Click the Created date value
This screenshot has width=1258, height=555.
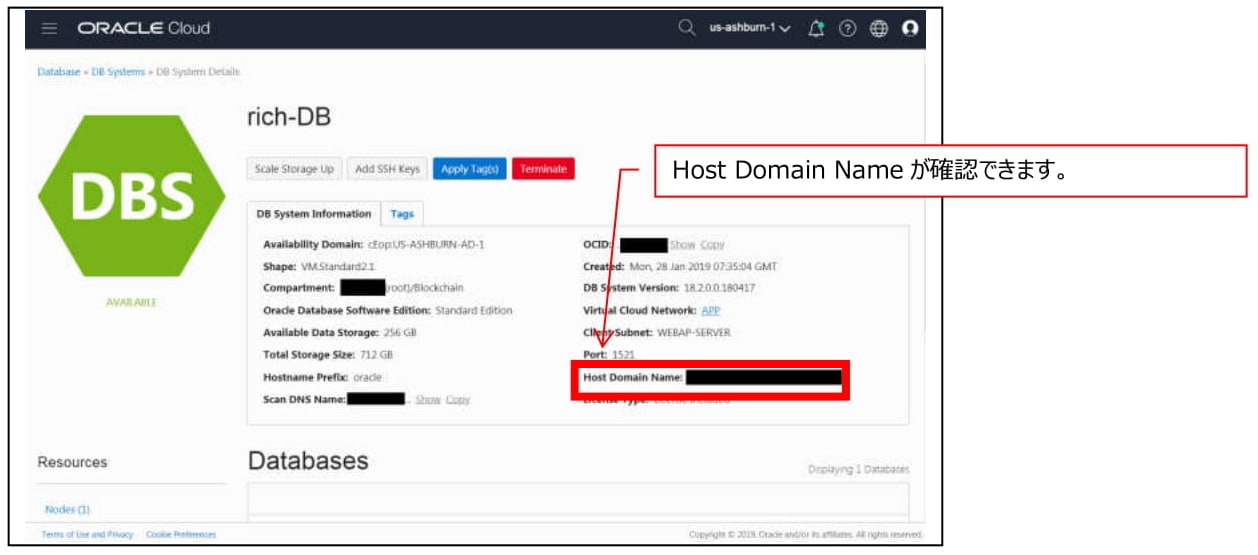point(702,267)
